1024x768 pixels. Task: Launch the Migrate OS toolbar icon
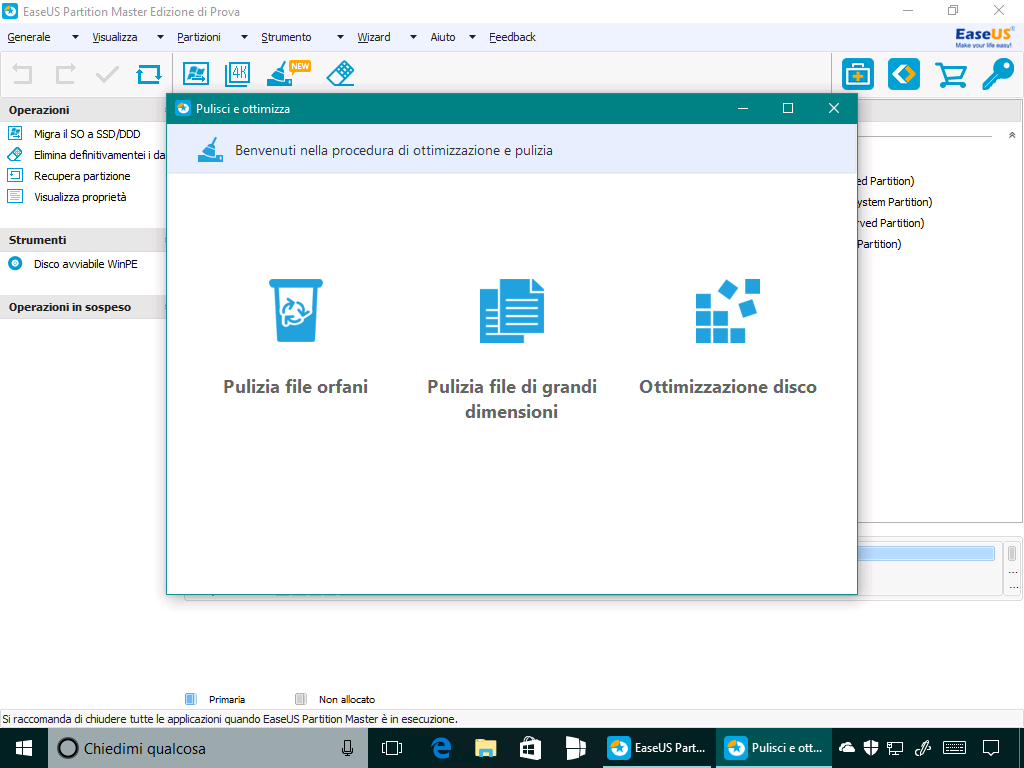click(195, 74)
